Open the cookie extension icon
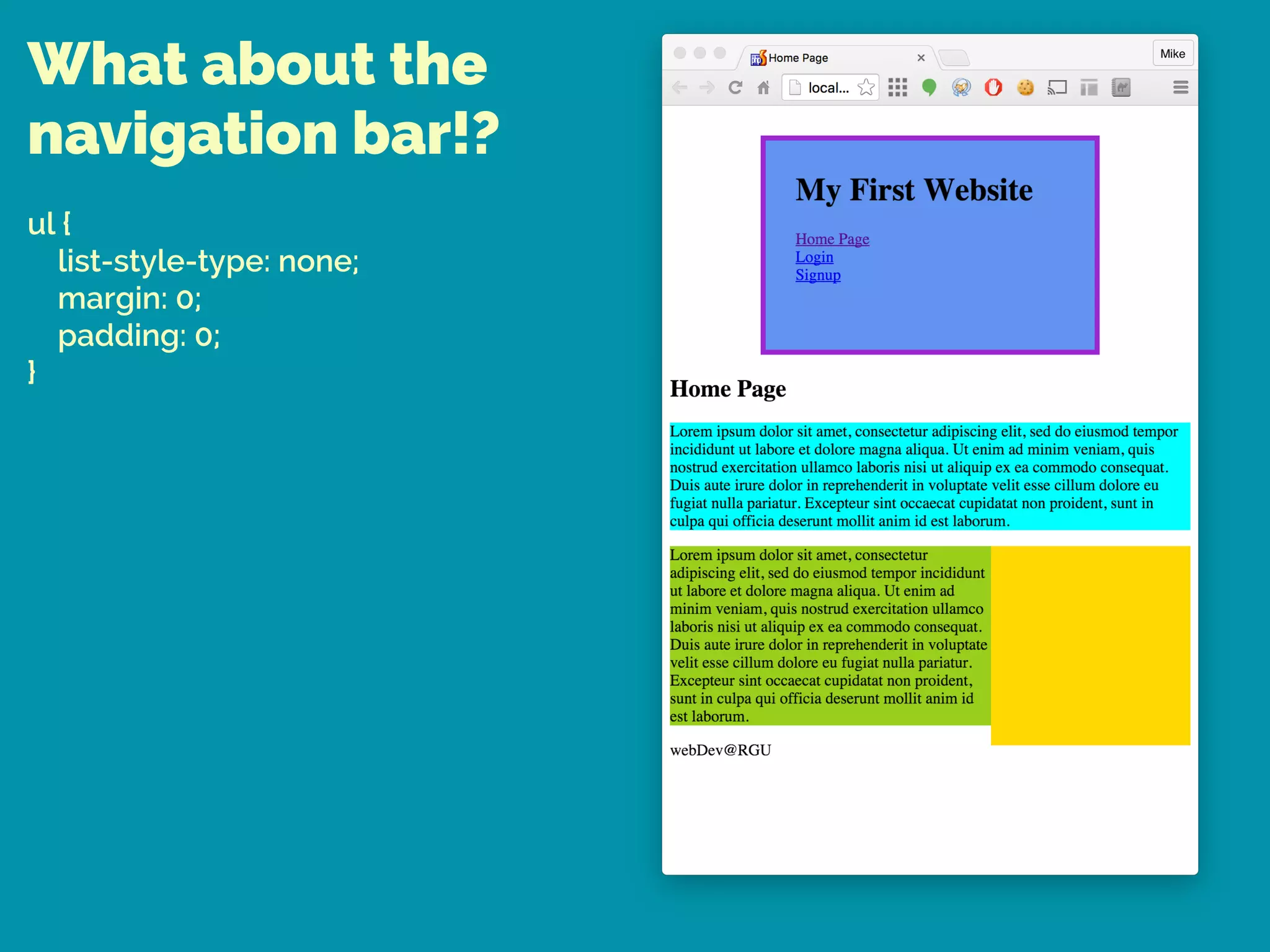 [x=1025, y=87]
